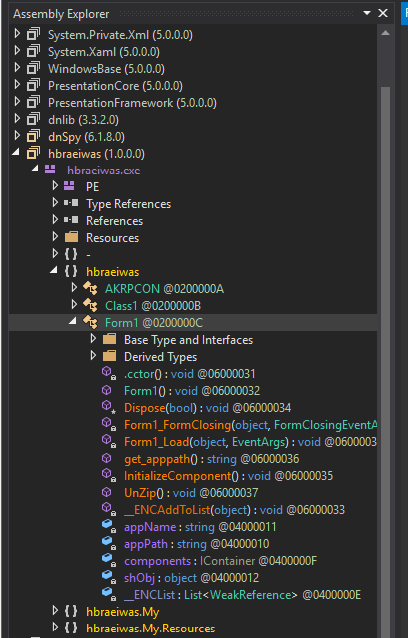Click the Base Type and Interfaces folder icon

[x=109, y=339]
